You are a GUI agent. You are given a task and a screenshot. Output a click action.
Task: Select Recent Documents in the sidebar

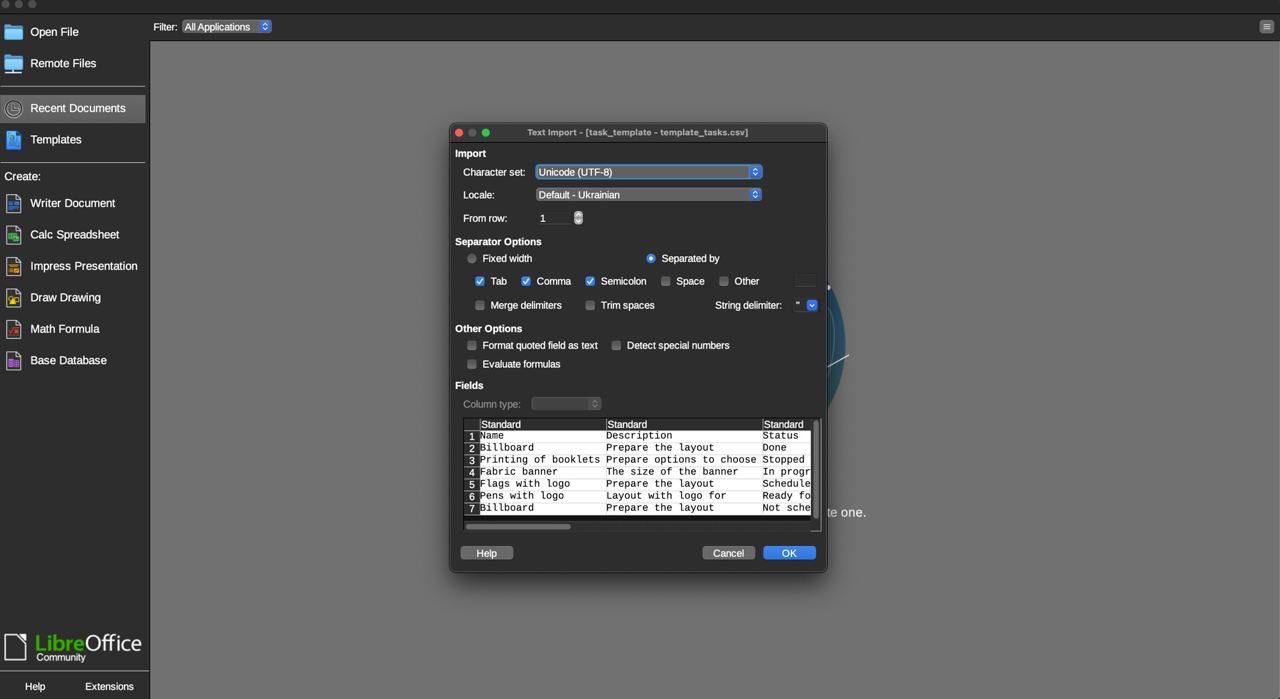click(77, 108)
